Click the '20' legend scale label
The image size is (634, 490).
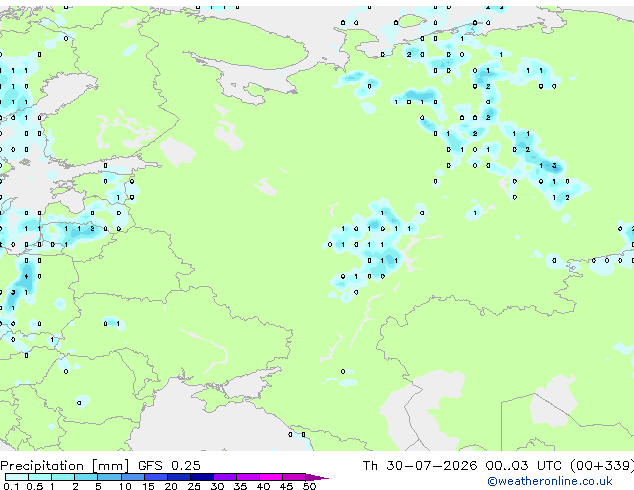click(x=171, y=486)
